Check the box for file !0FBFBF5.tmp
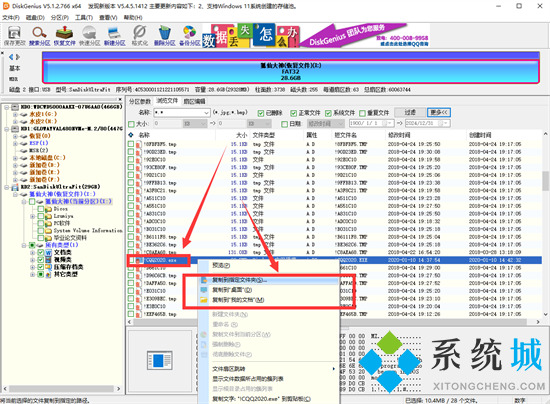This screenshot has width=550, height=404. (x=131, y=144)
